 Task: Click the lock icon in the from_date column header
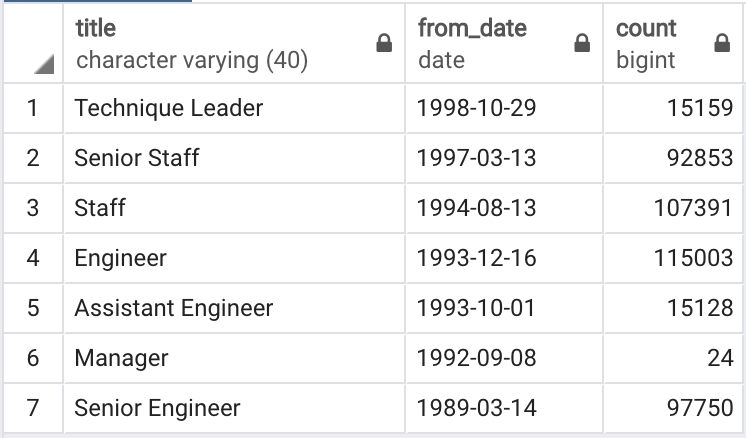[x=582, y=44]
